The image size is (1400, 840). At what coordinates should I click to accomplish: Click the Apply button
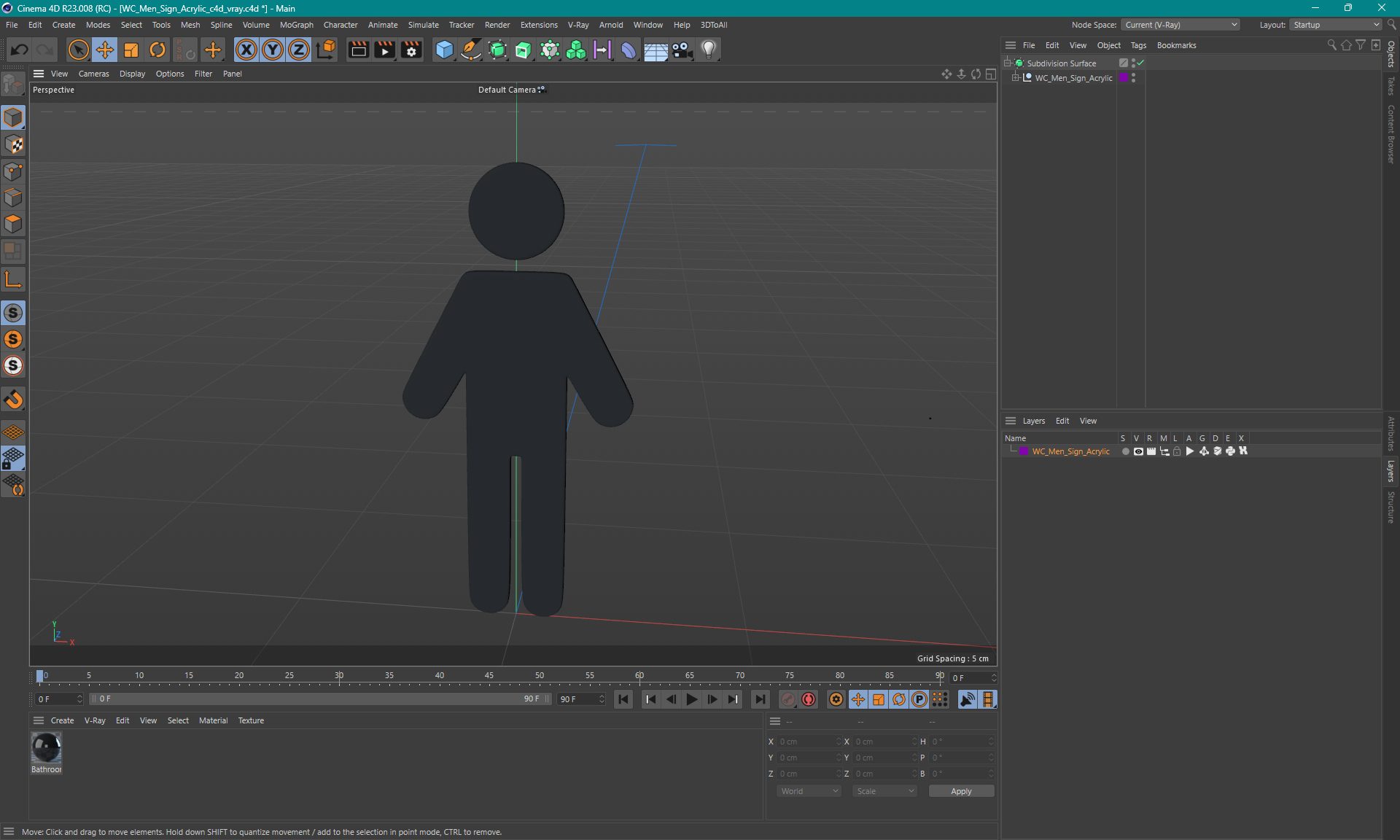tap(961, 791)
